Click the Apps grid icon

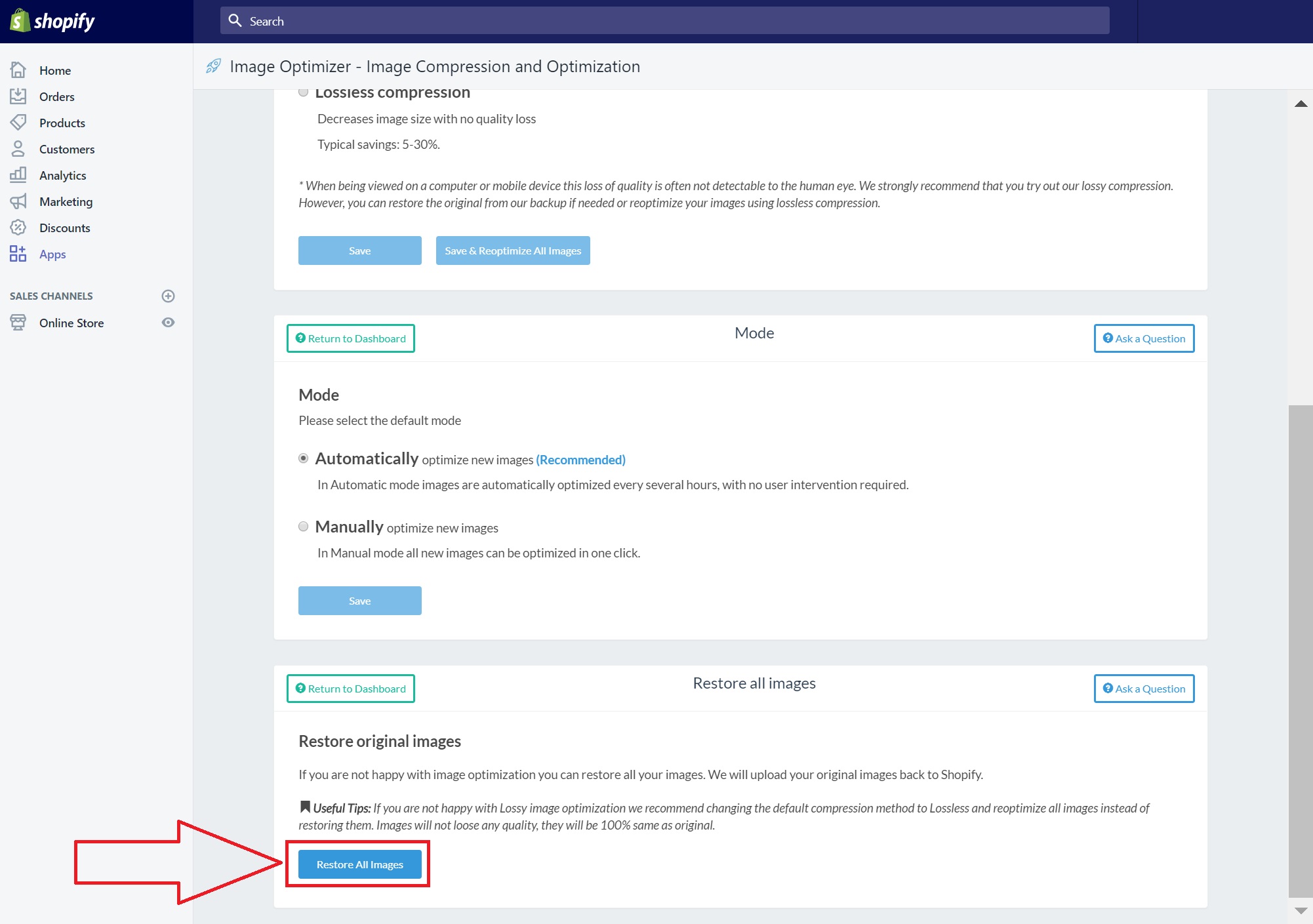pyautogui.click(x=18, y=254)
